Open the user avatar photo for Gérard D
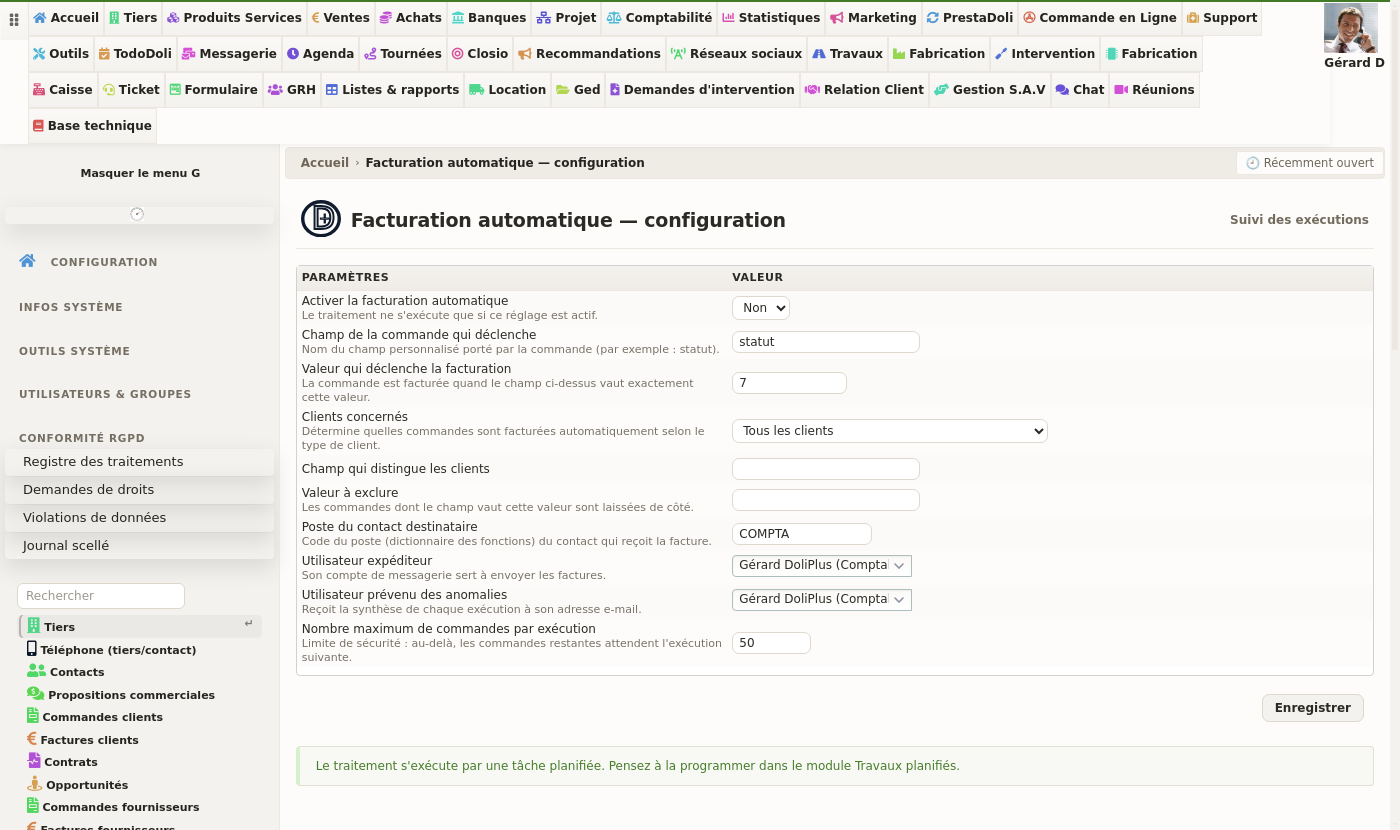 pyautogui.click(x=1351, y=28)
